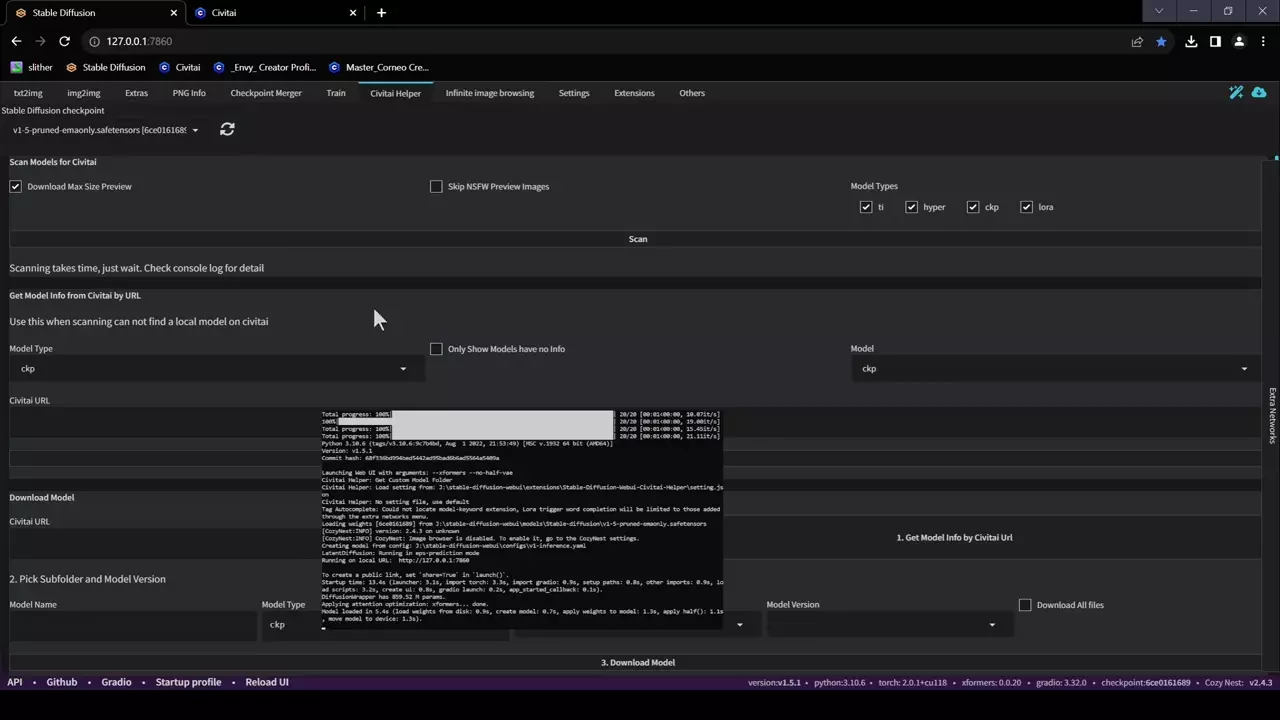Open the Stable Diffusion checkpoint dropdown

pos(105,130)
